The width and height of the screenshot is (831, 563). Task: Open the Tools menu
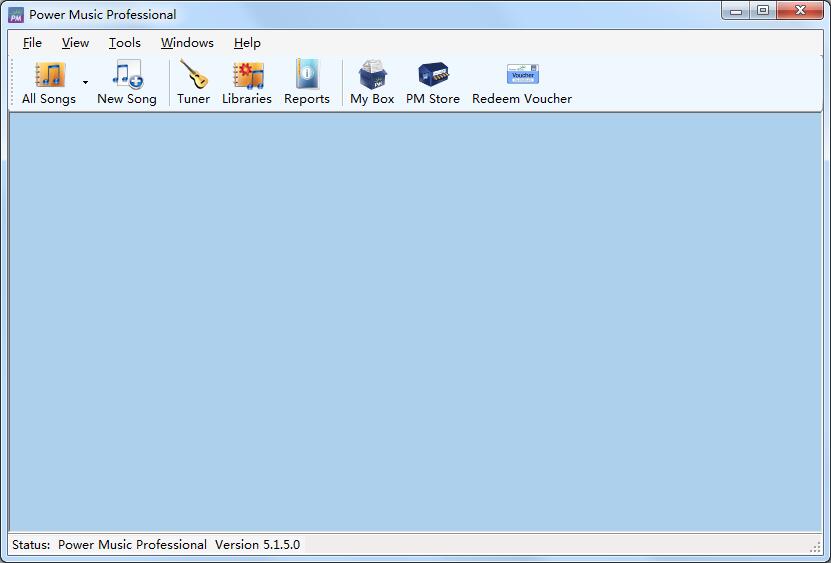pos(125,43)
